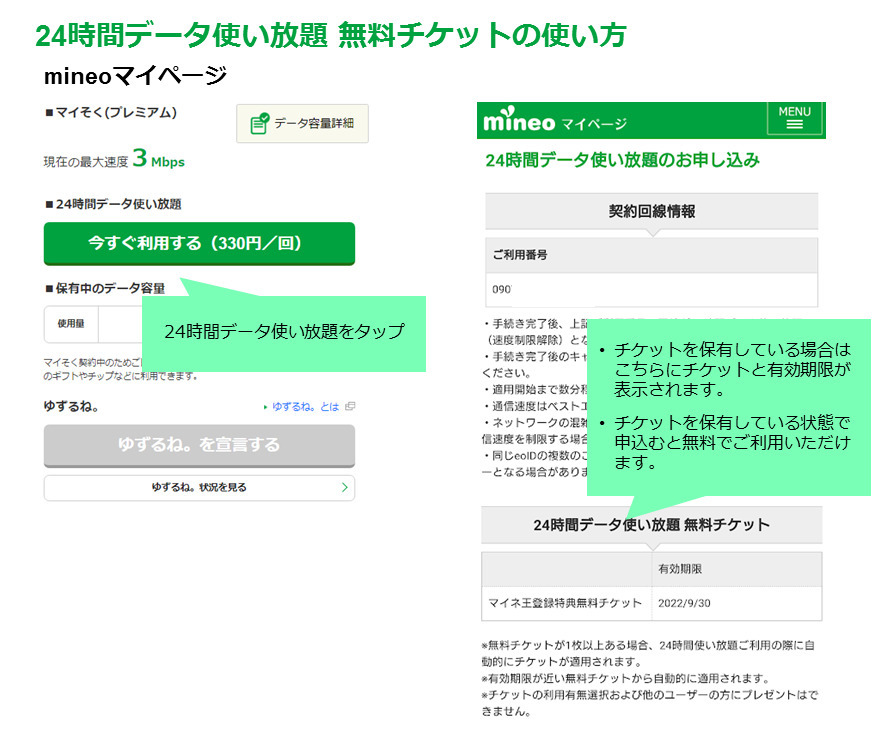Image resolution: width=890 pixels, height=740 pixels.
Task: Click the マイページ header text
Action: point(593,124)
